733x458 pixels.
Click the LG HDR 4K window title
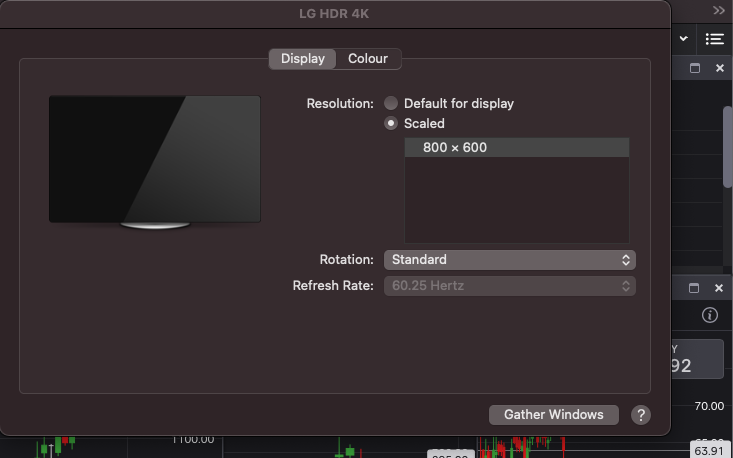(334, 14)
